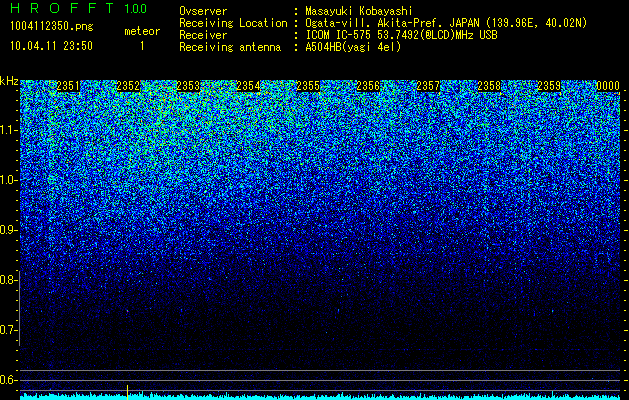Click the kHz axis unit label
The height and width of the screenshot is (400, 629).
pyautogui.click(x=9, y=81)
